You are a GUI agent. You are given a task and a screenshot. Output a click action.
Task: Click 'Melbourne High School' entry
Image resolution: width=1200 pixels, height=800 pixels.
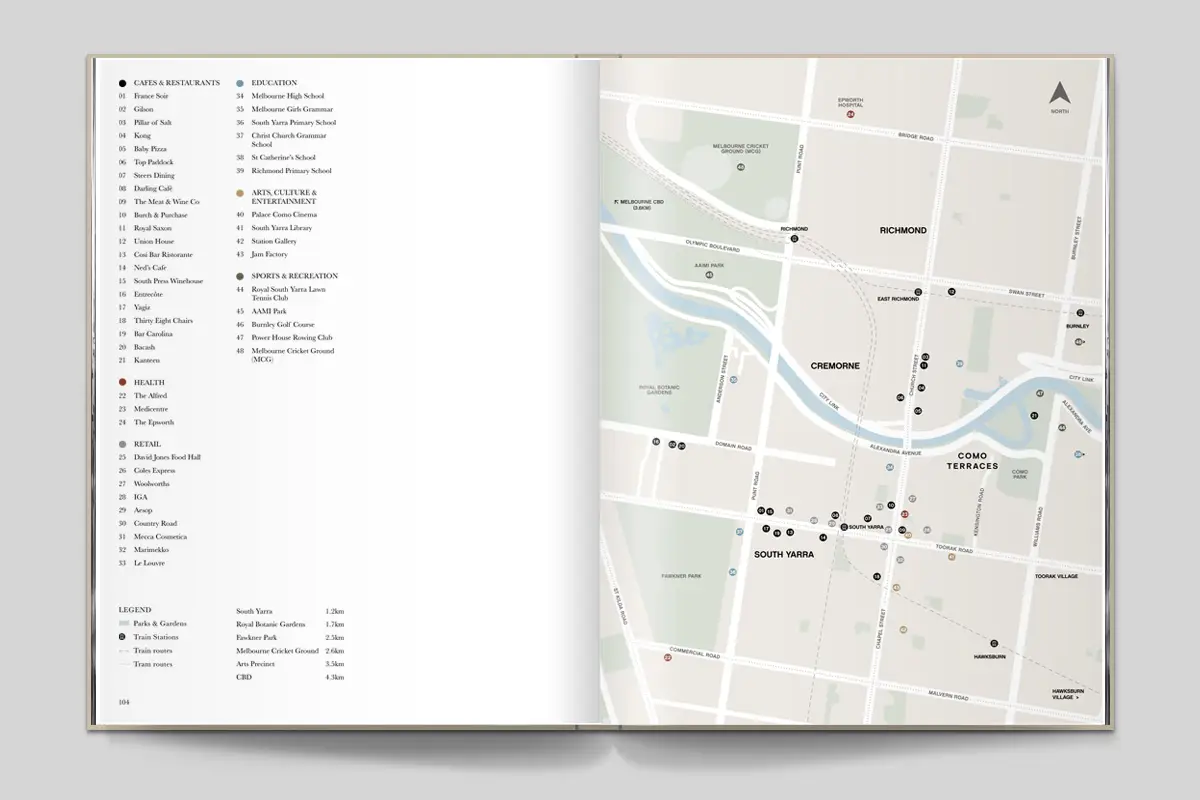pyautogui.click(x=288, y=96)
